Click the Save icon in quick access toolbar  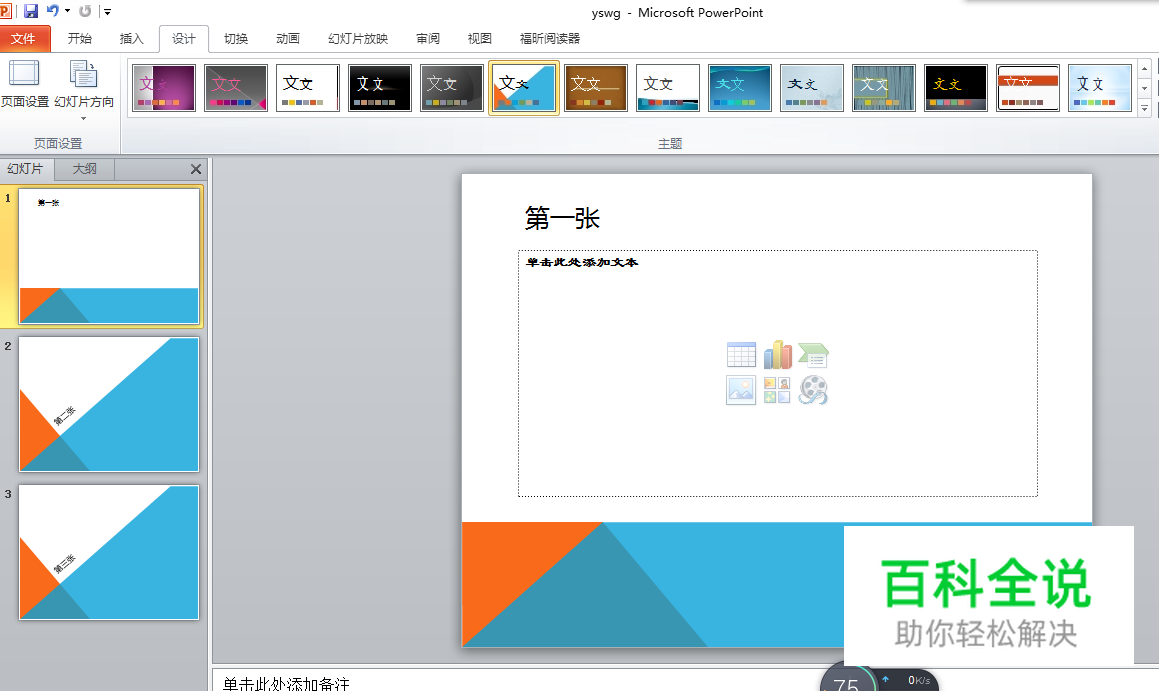(x=30, y=11)
